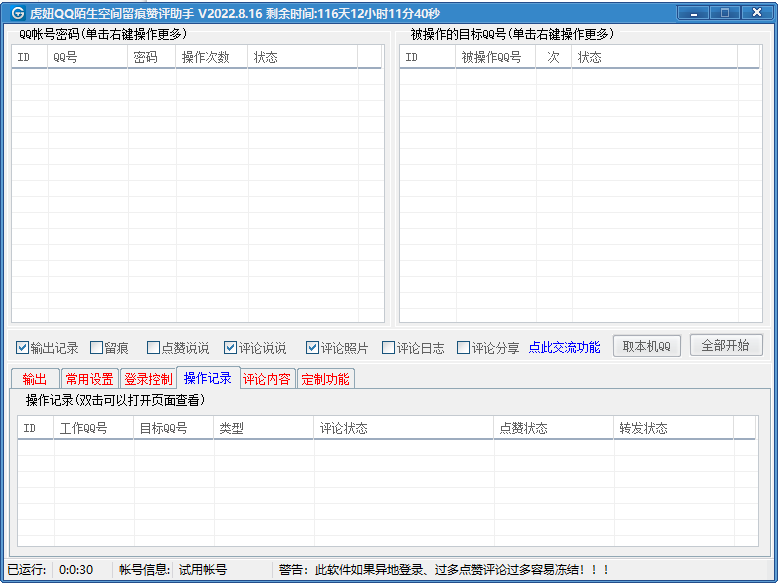Open the 登录控制 tab

[148, 379]
